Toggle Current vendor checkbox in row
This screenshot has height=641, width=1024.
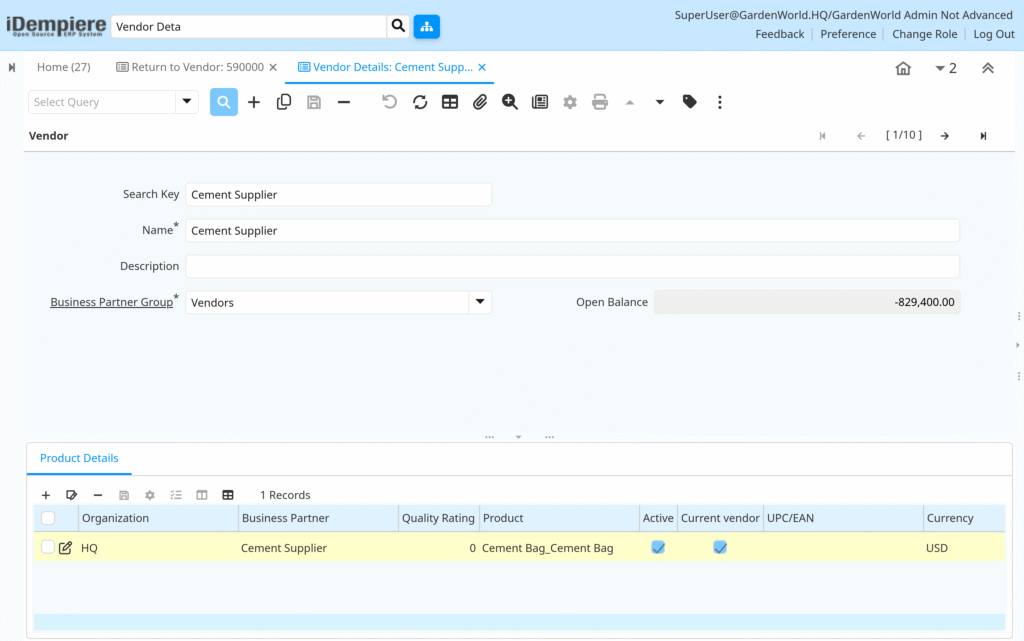point(720,548)
